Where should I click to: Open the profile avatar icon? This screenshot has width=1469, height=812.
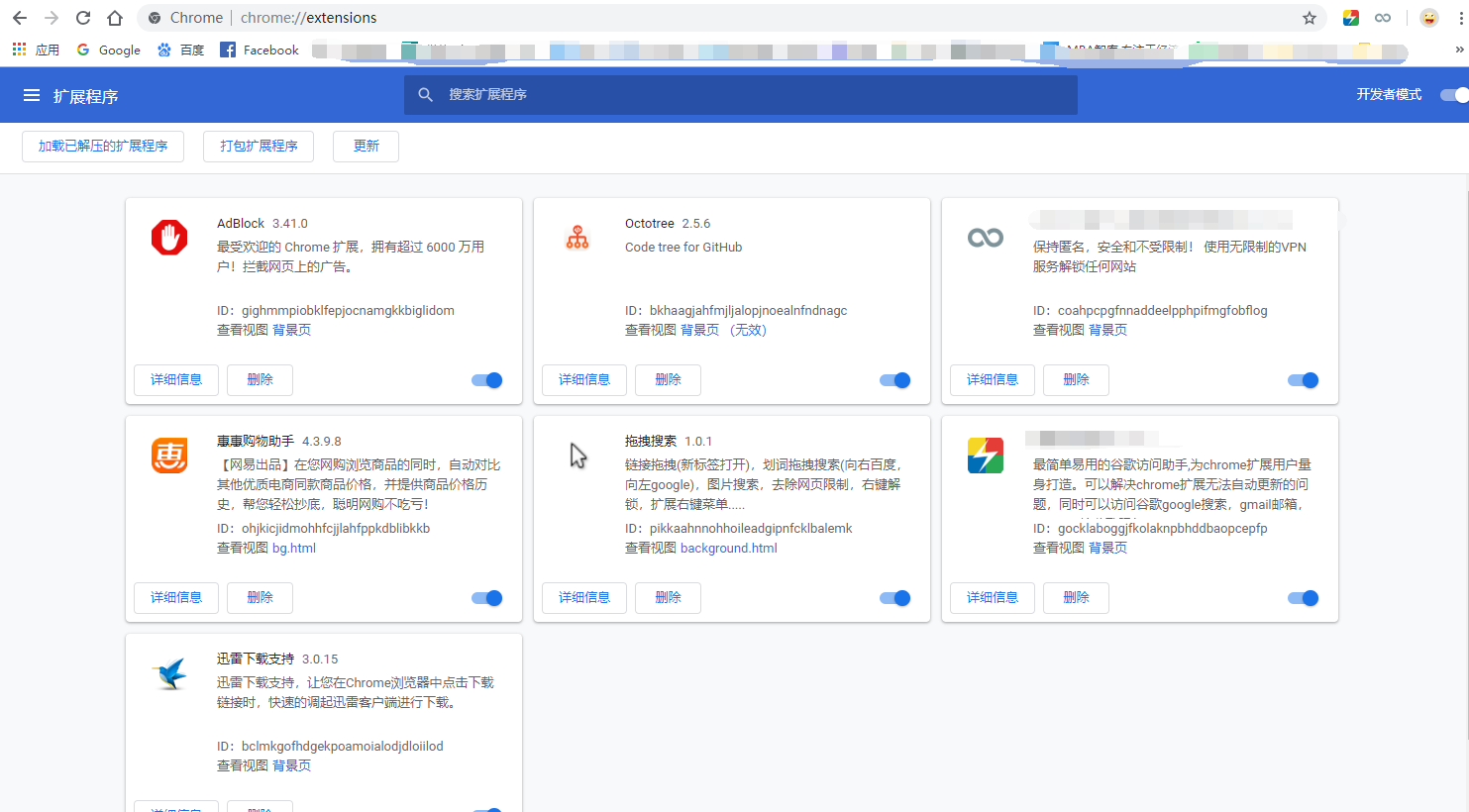[1428, 18]
